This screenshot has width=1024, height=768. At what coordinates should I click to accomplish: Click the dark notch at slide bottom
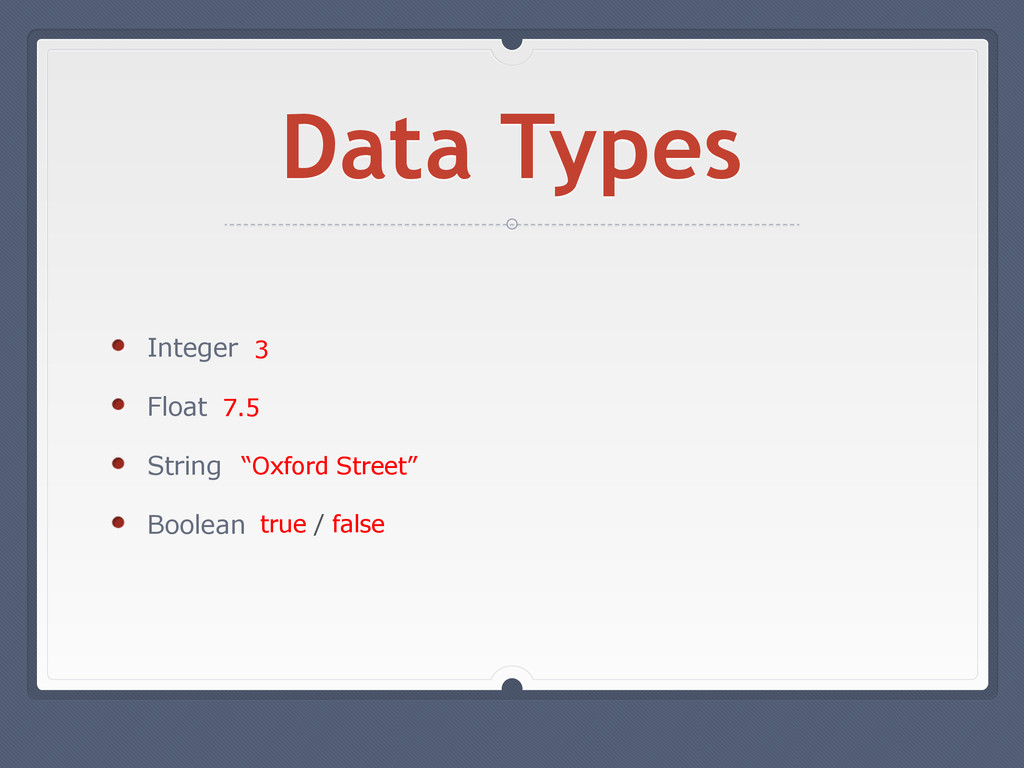(x=512, y=684)
